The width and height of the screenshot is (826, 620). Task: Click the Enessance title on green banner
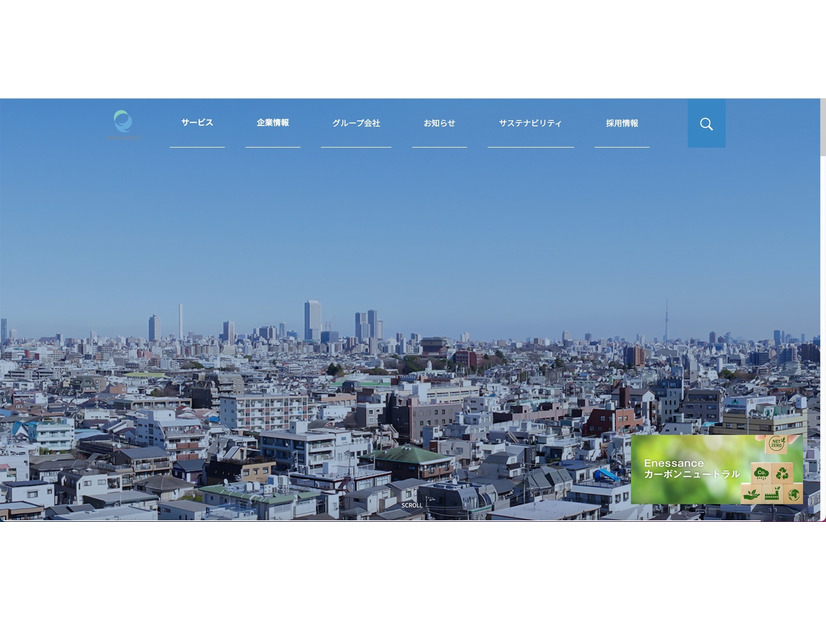pos(674,463)
